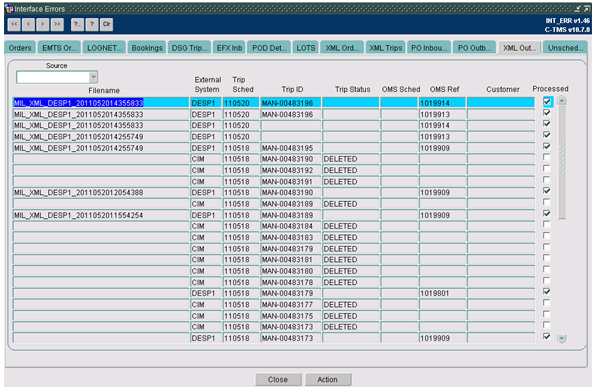Click inside the Source input field

click(53, 77)
